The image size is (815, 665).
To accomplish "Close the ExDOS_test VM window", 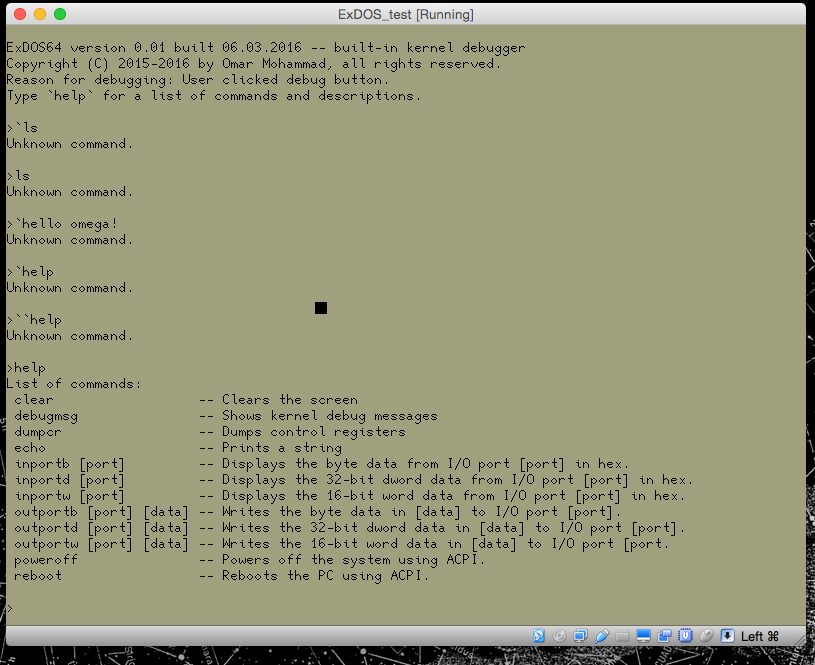I will point(20,14).
